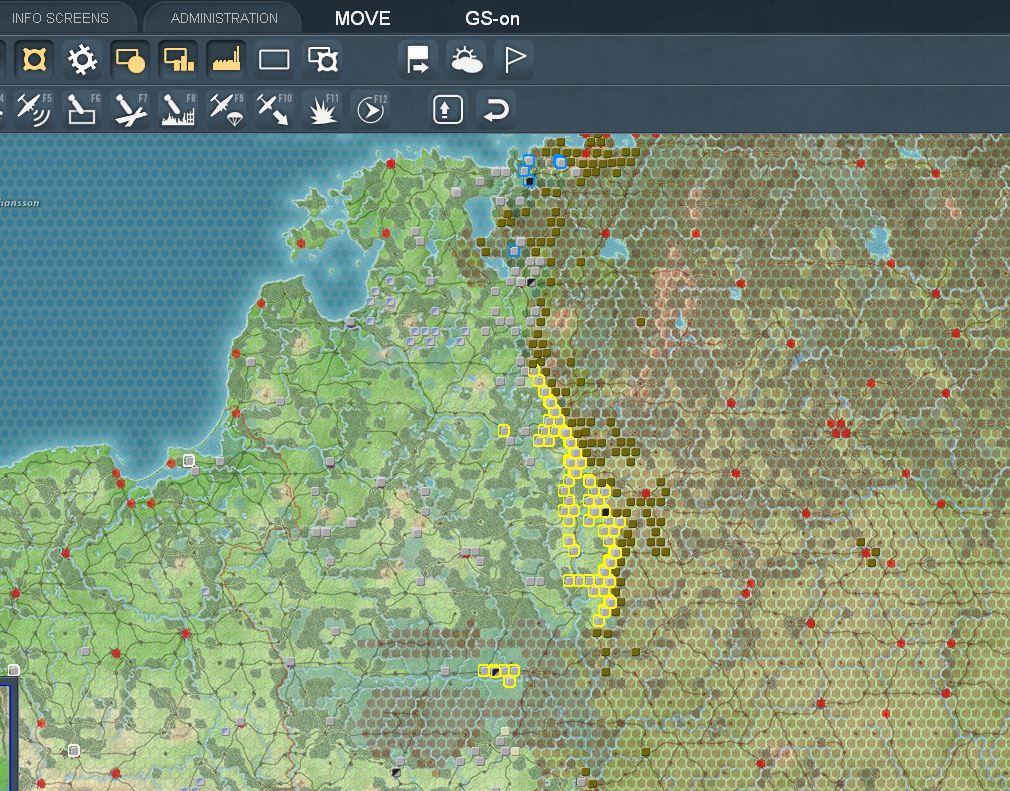The height and width of the screenshot is (791, 1010).
Task: Click the F12 circular arrow icon
Action: click(x=371, y=110)
